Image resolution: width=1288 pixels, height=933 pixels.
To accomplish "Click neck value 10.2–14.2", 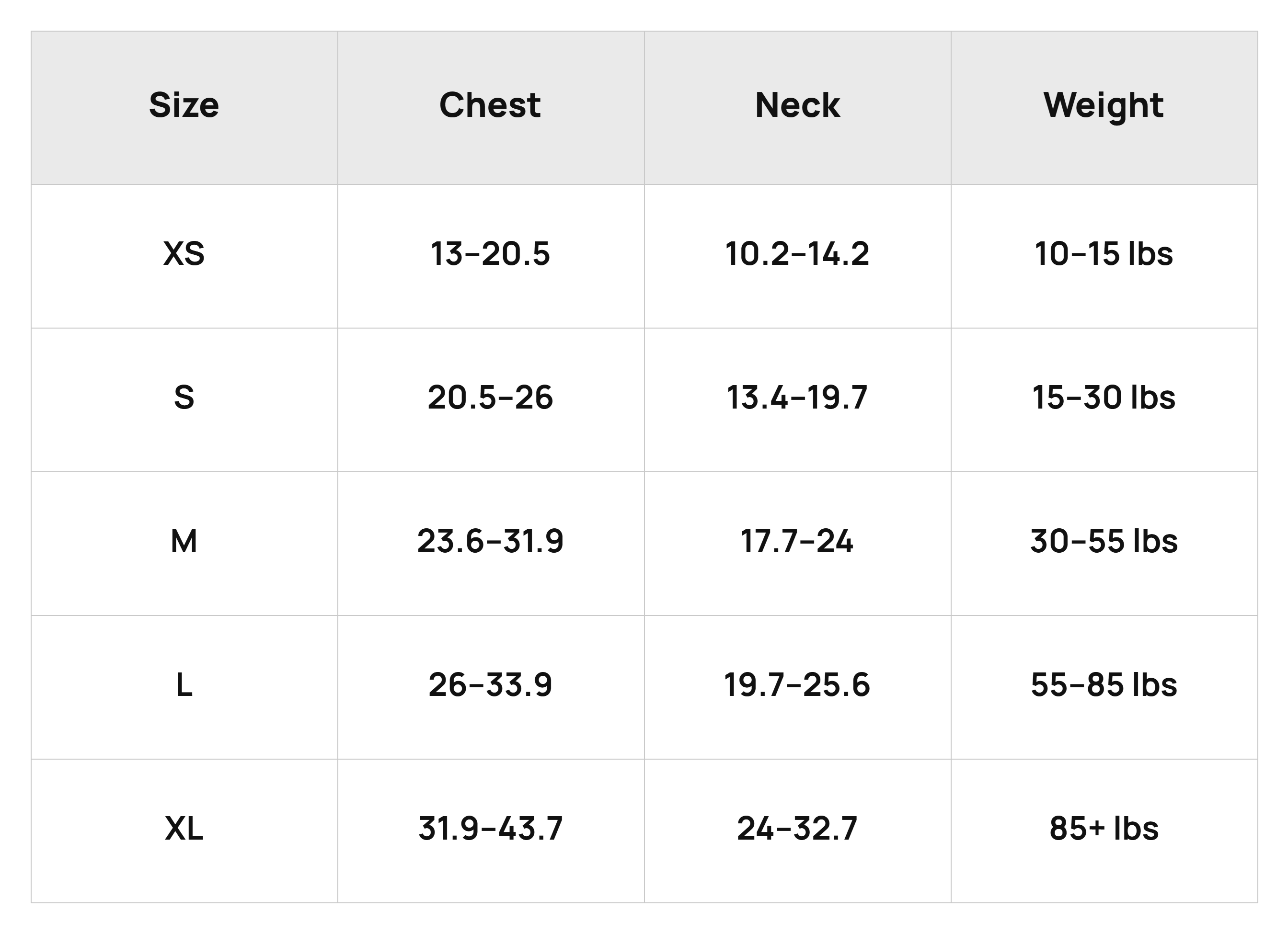I will tap(797, 254).
